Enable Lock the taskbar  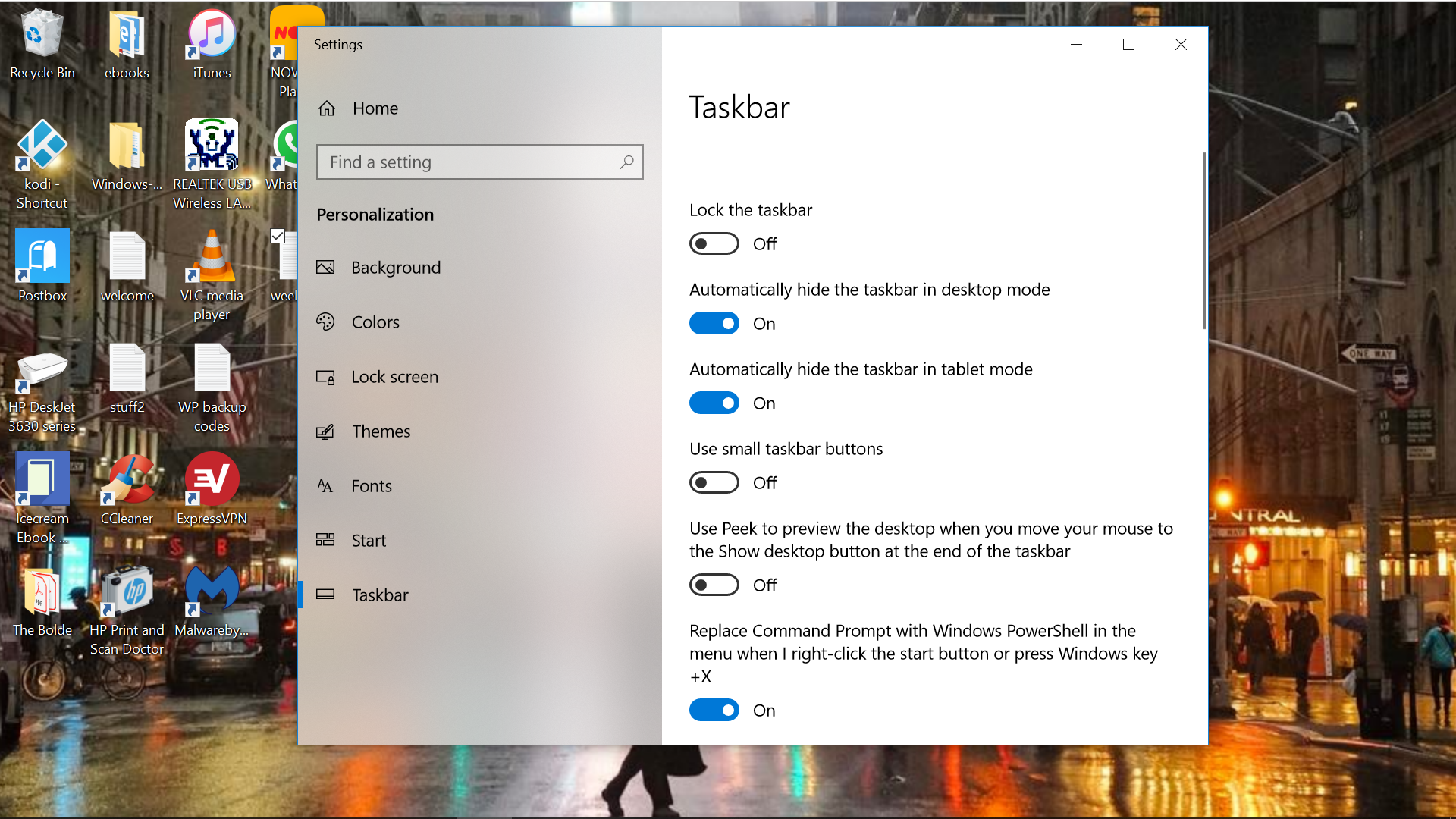coord(714,243)
